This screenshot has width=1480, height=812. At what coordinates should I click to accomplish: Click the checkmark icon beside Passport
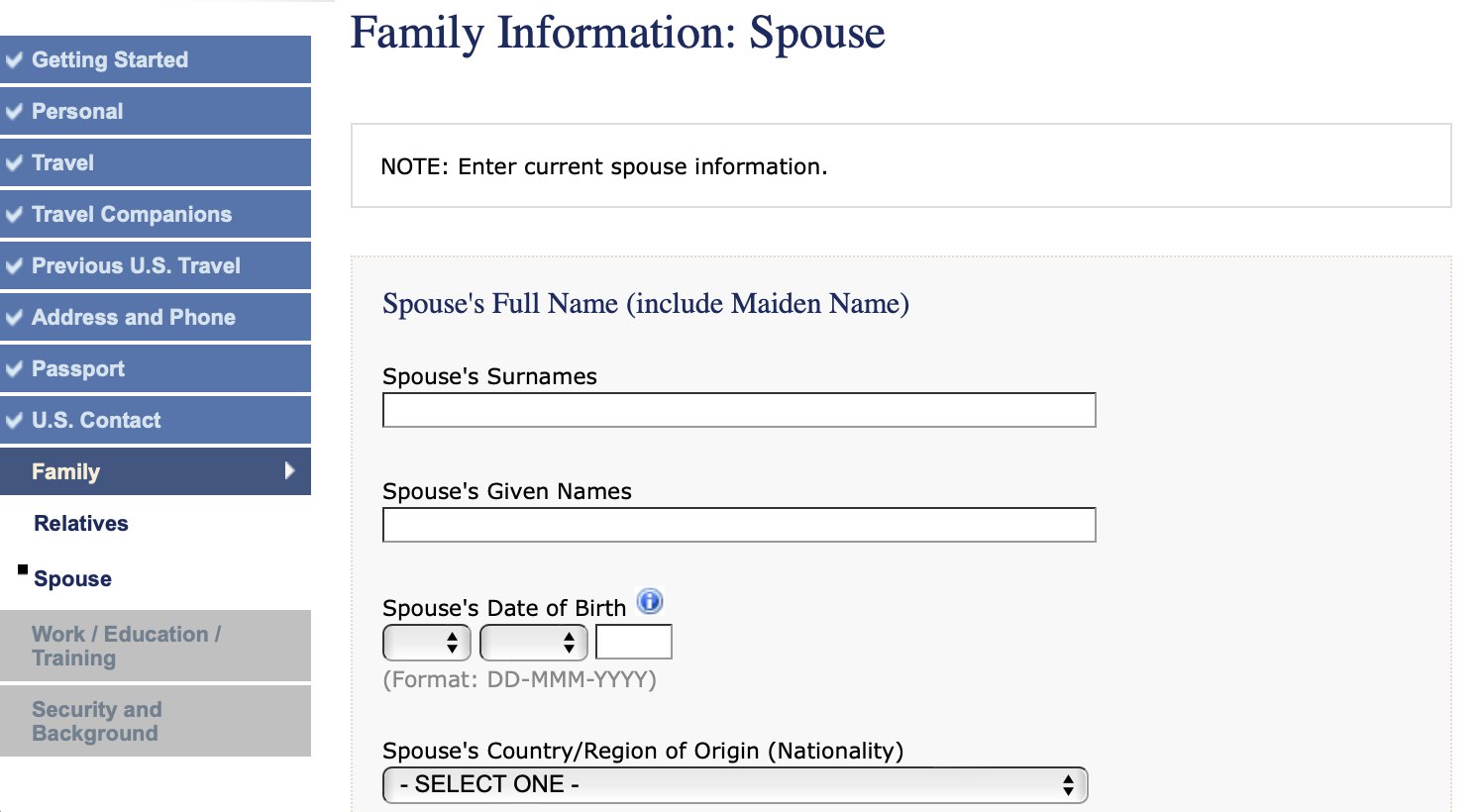(x=14, y=368)
